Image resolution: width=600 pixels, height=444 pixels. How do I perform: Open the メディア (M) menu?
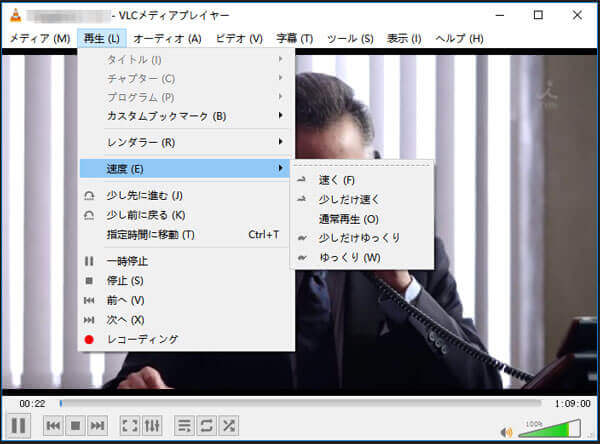pos(39,39)
